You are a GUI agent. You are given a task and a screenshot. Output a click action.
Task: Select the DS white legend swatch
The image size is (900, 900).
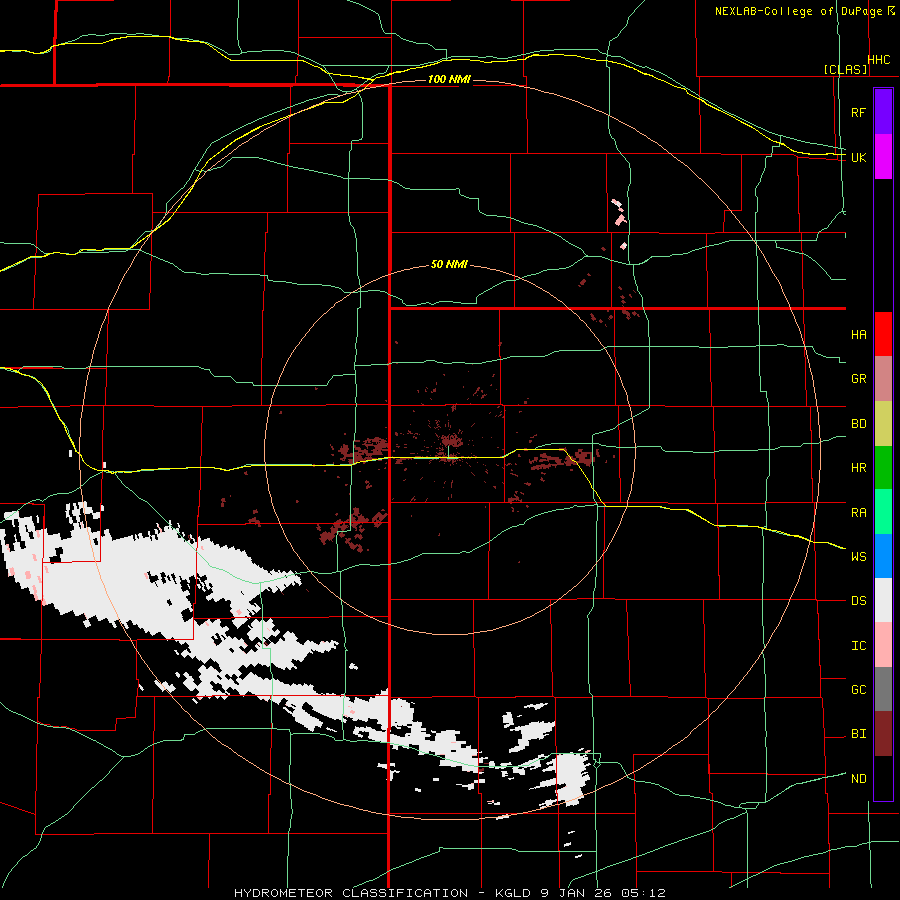pyautogui.click(x=883, y=600)
